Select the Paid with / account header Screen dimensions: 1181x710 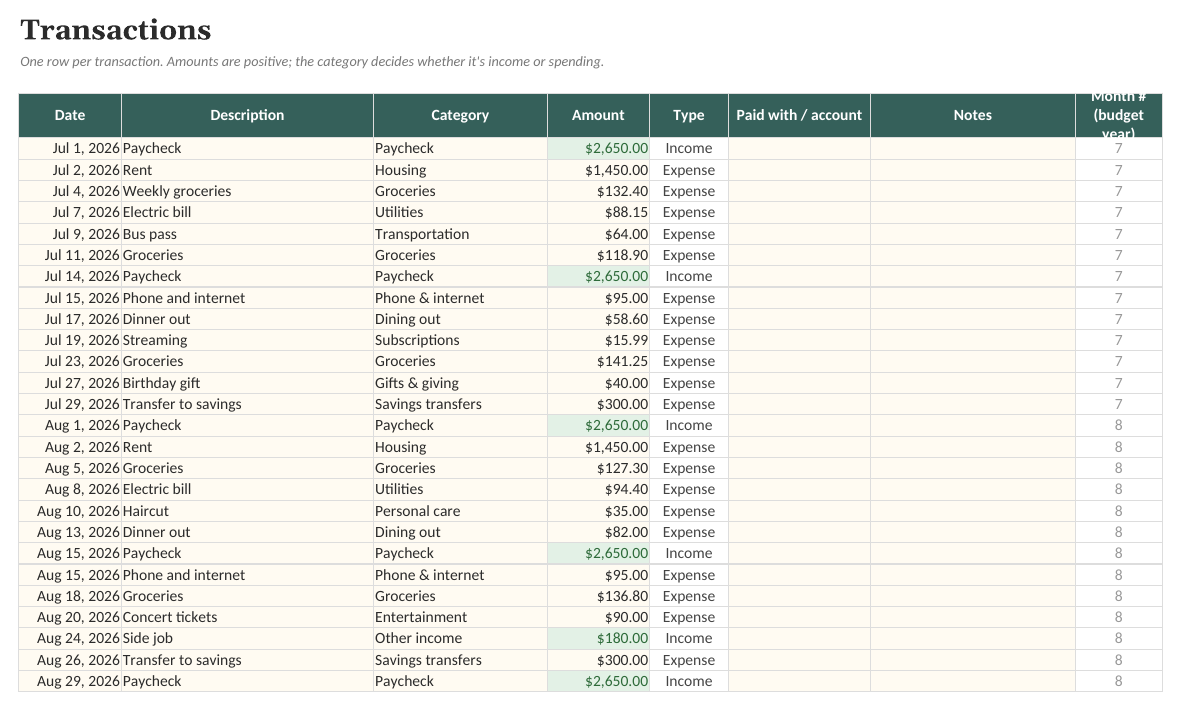coord(799,115)
